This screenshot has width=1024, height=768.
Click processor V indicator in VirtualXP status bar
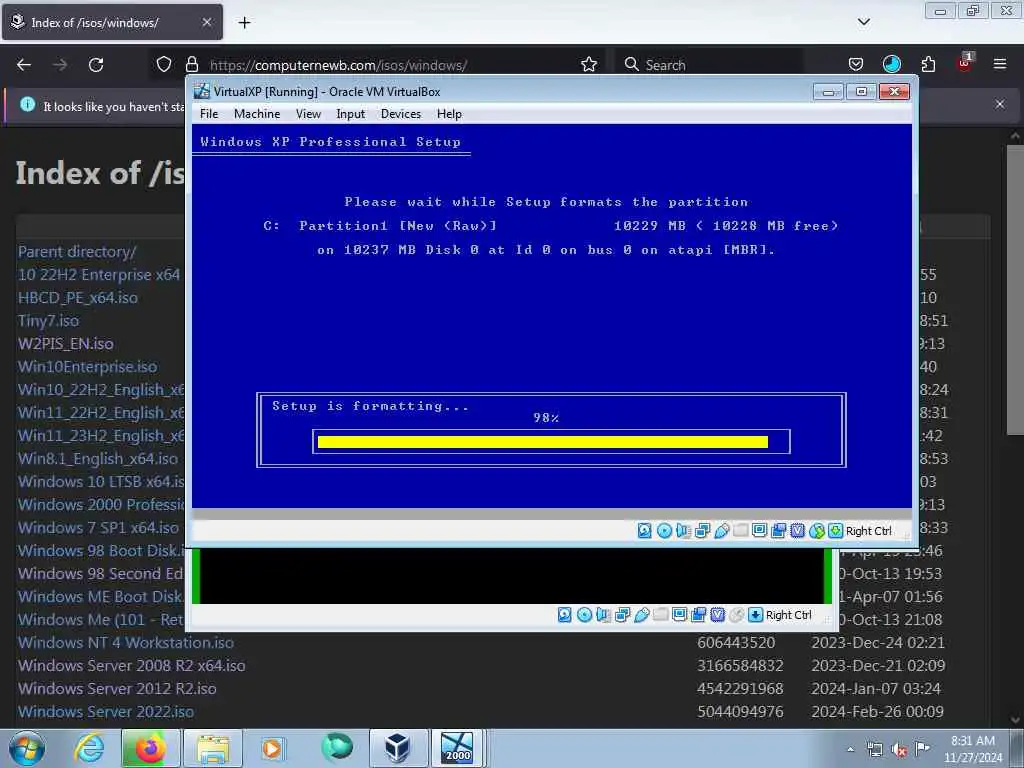797,531
